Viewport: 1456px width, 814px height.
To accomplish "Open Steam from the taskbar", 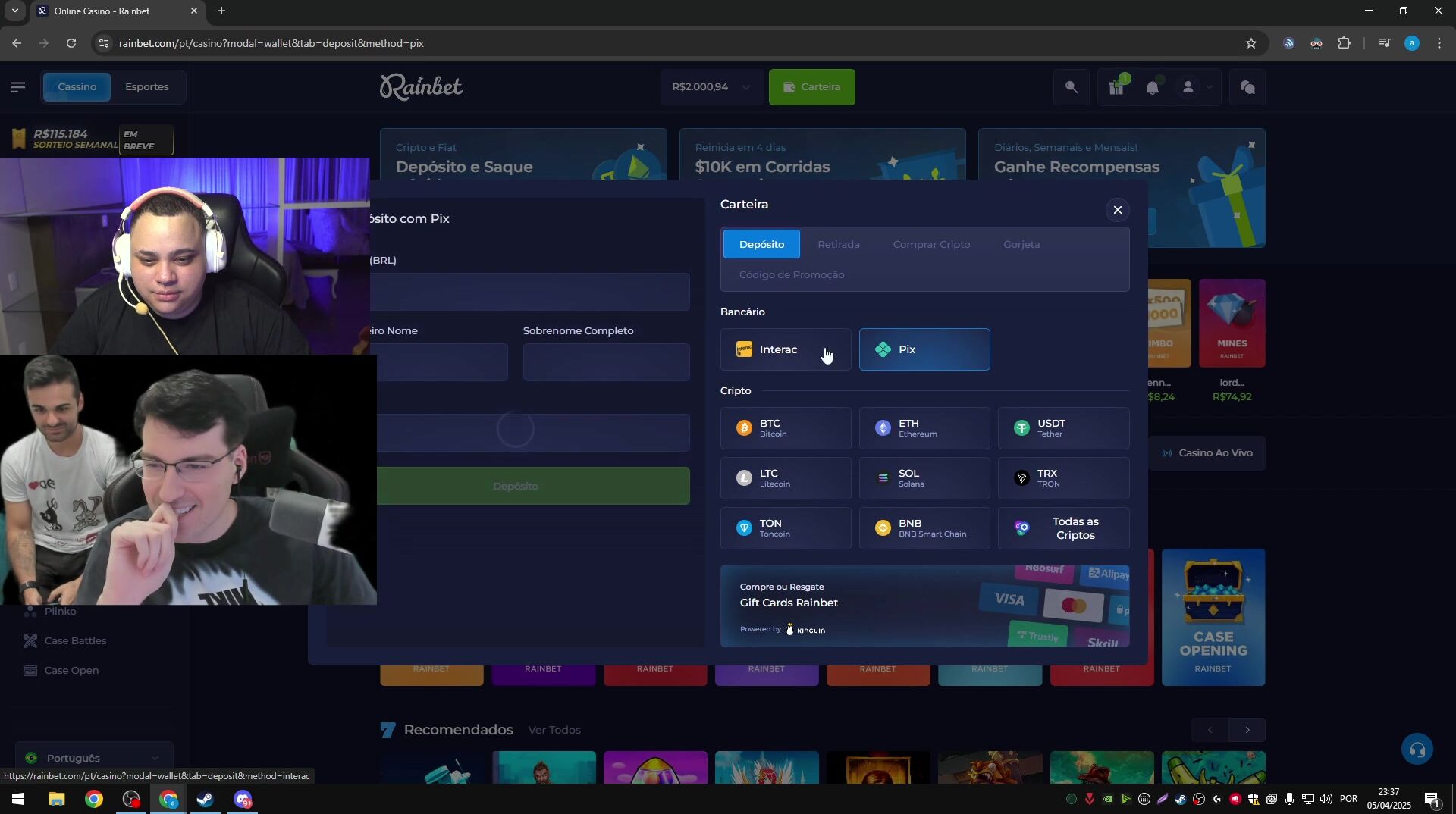I will tap(206, 800).
